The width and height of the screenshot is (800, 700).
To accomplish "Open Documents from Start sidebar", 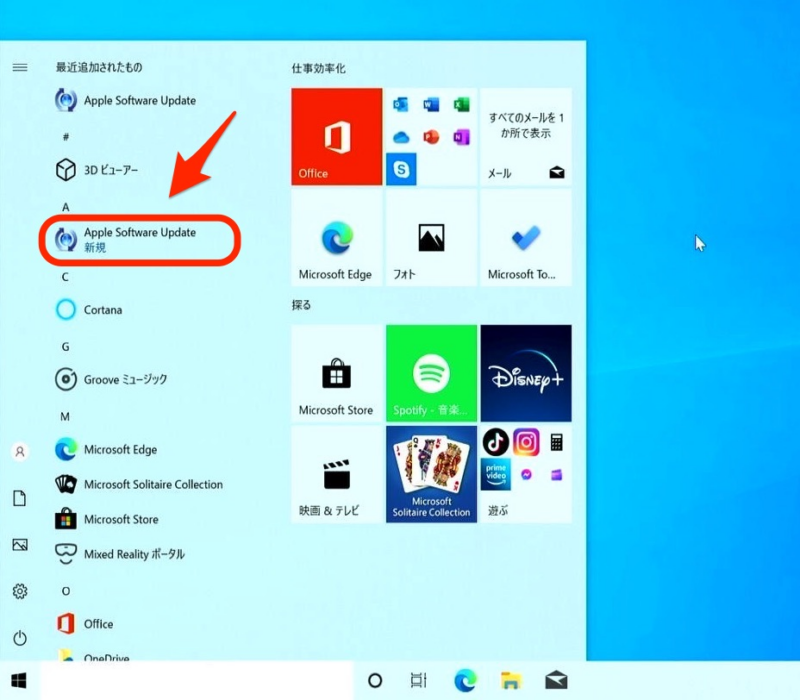I will pyautogui.click(x=20, y=498).
